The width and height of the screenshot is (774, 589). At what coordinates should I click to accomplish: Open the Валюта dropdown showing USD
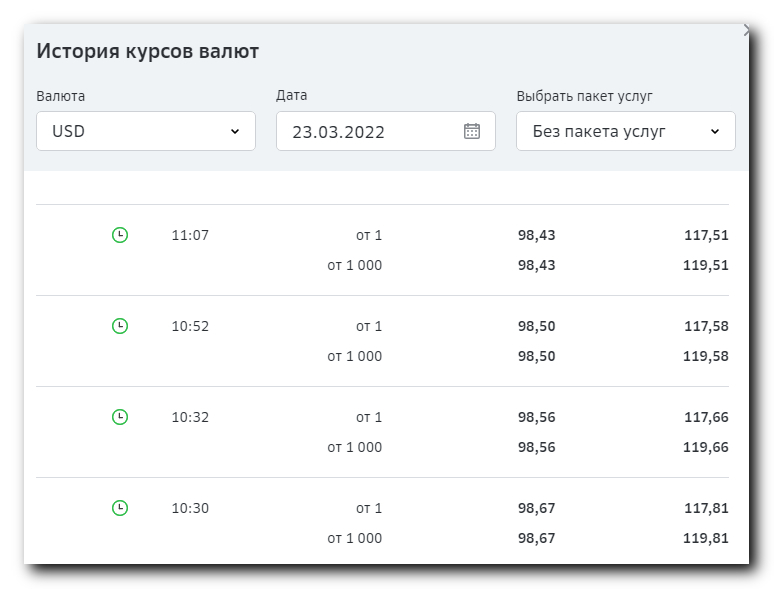(146, 131)
